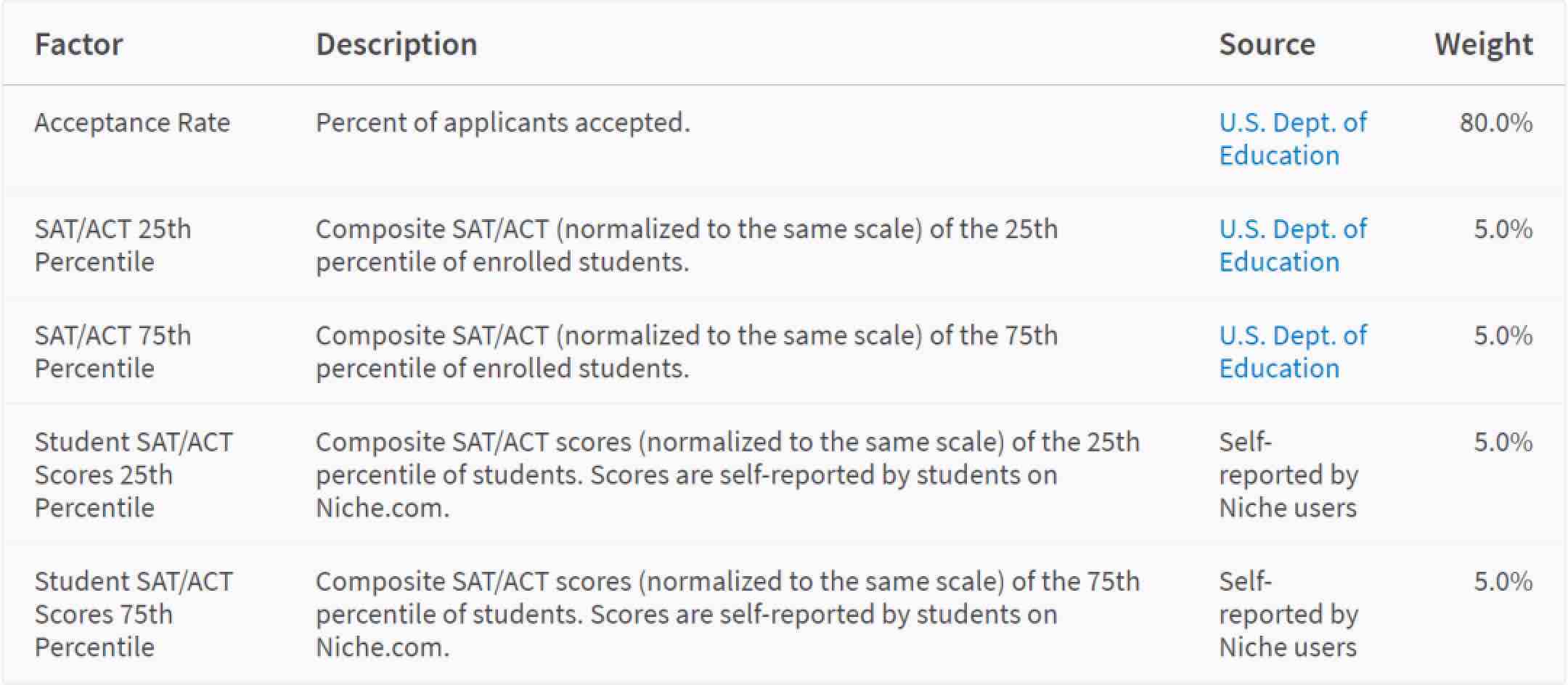
Task: Click the 5.0% weight for Student Scores 25th Percentile
Action: pos(1502,442)
